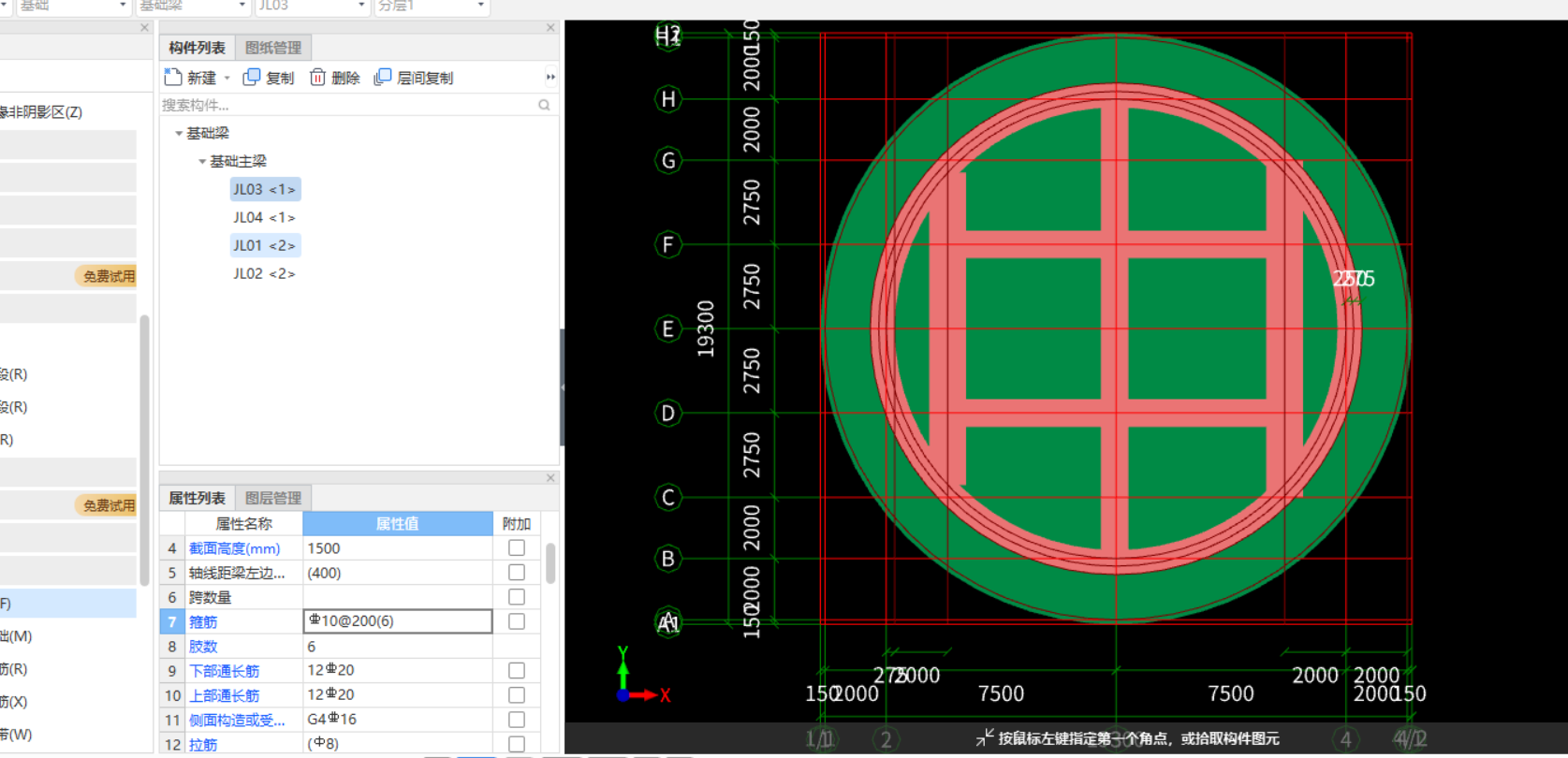Image resolution: width=1568 pixels, height=758 pixels.
Task: Click the 19300 overall dimension label
Action: (706, 328)
